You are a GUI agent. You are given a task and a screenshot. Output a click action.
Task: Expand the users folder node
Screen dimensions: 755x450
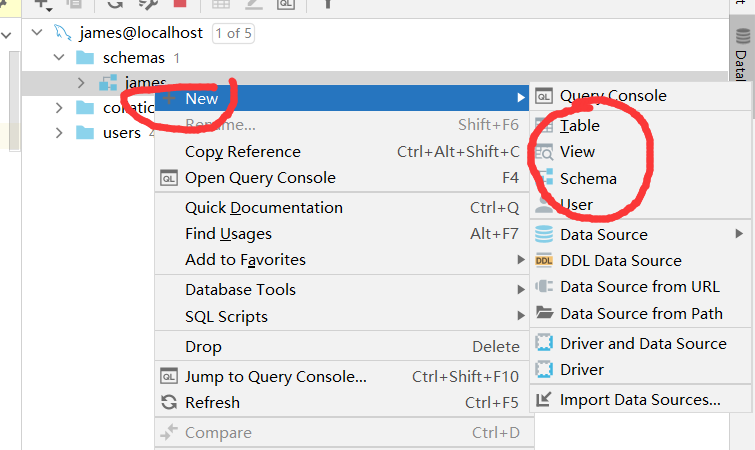coord(59,132)
